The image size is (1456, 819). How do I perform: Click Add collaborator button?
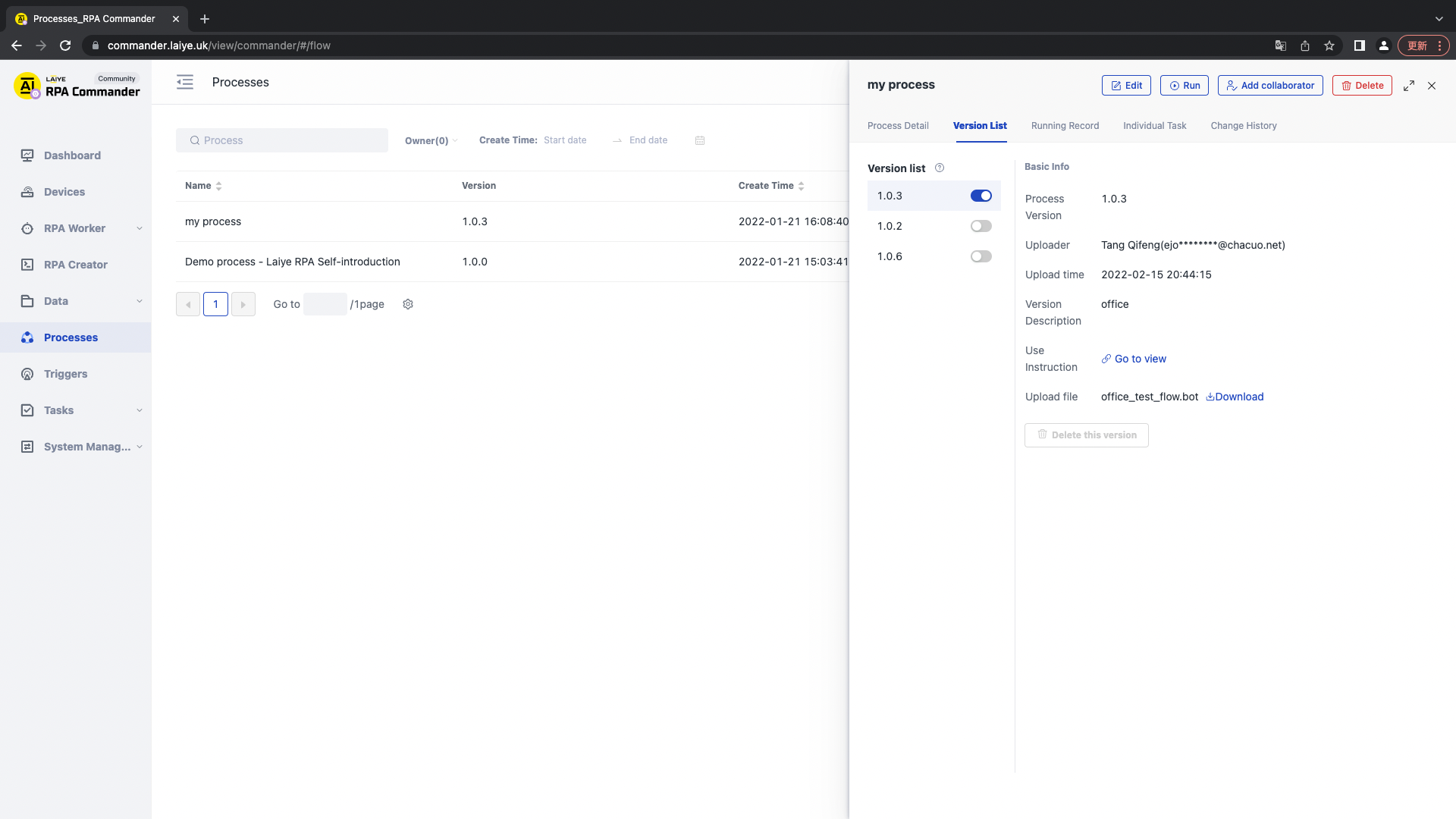[x=1270, y=86]
